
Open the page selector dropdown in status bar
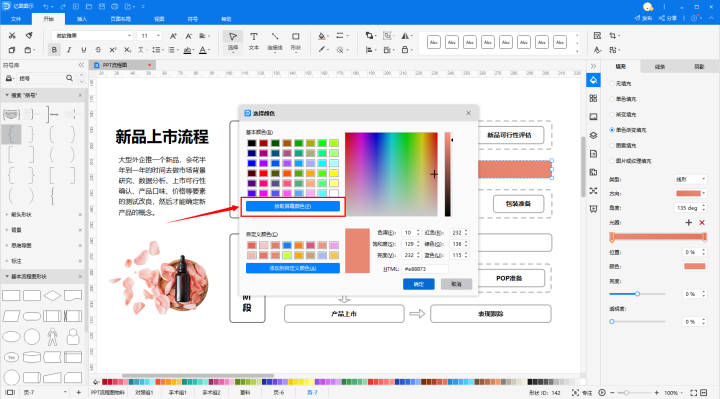coord(65,393)
